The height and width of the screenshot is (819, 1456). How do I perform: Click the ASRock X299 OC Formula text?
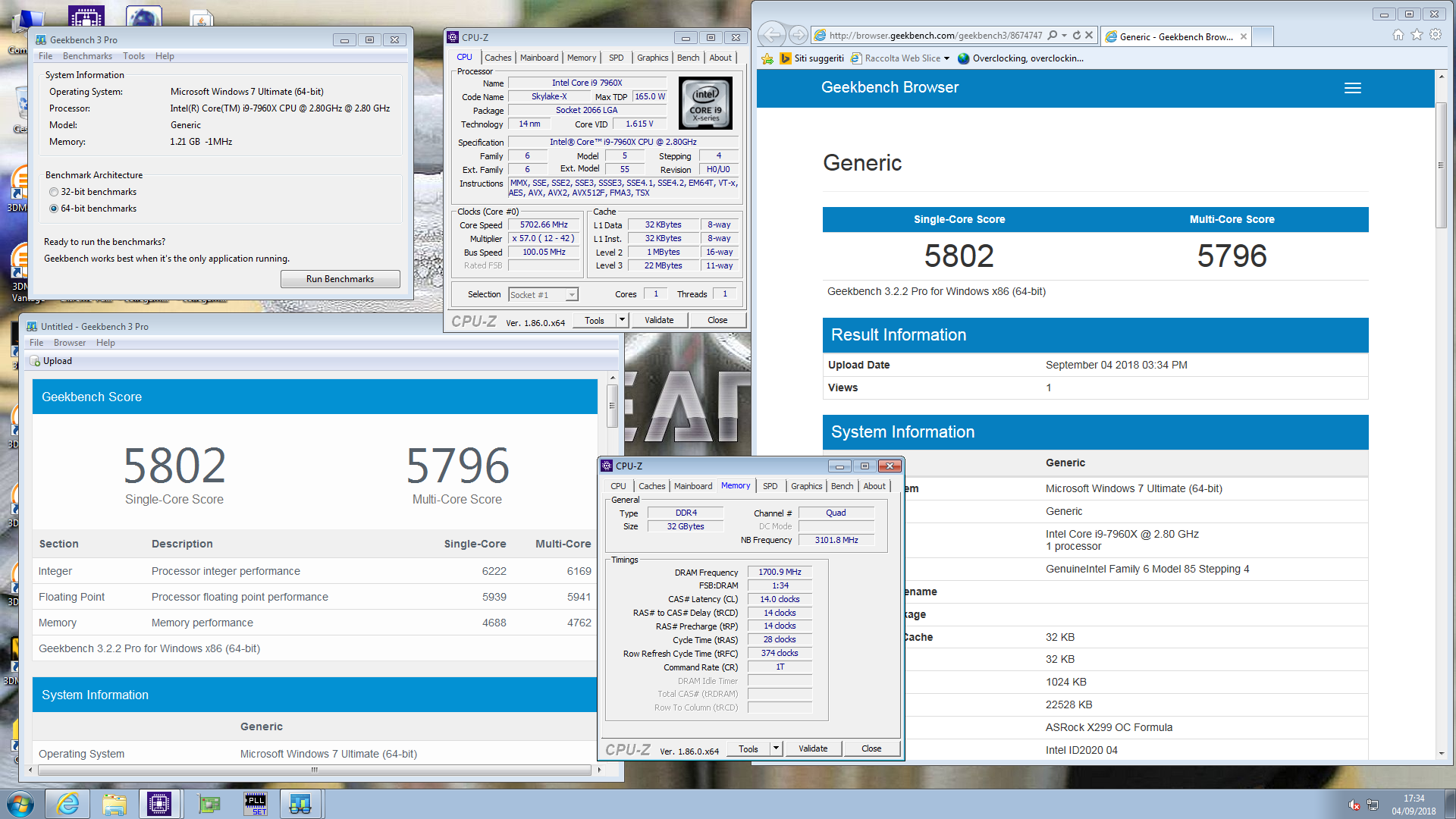(x=1109, y=727)
